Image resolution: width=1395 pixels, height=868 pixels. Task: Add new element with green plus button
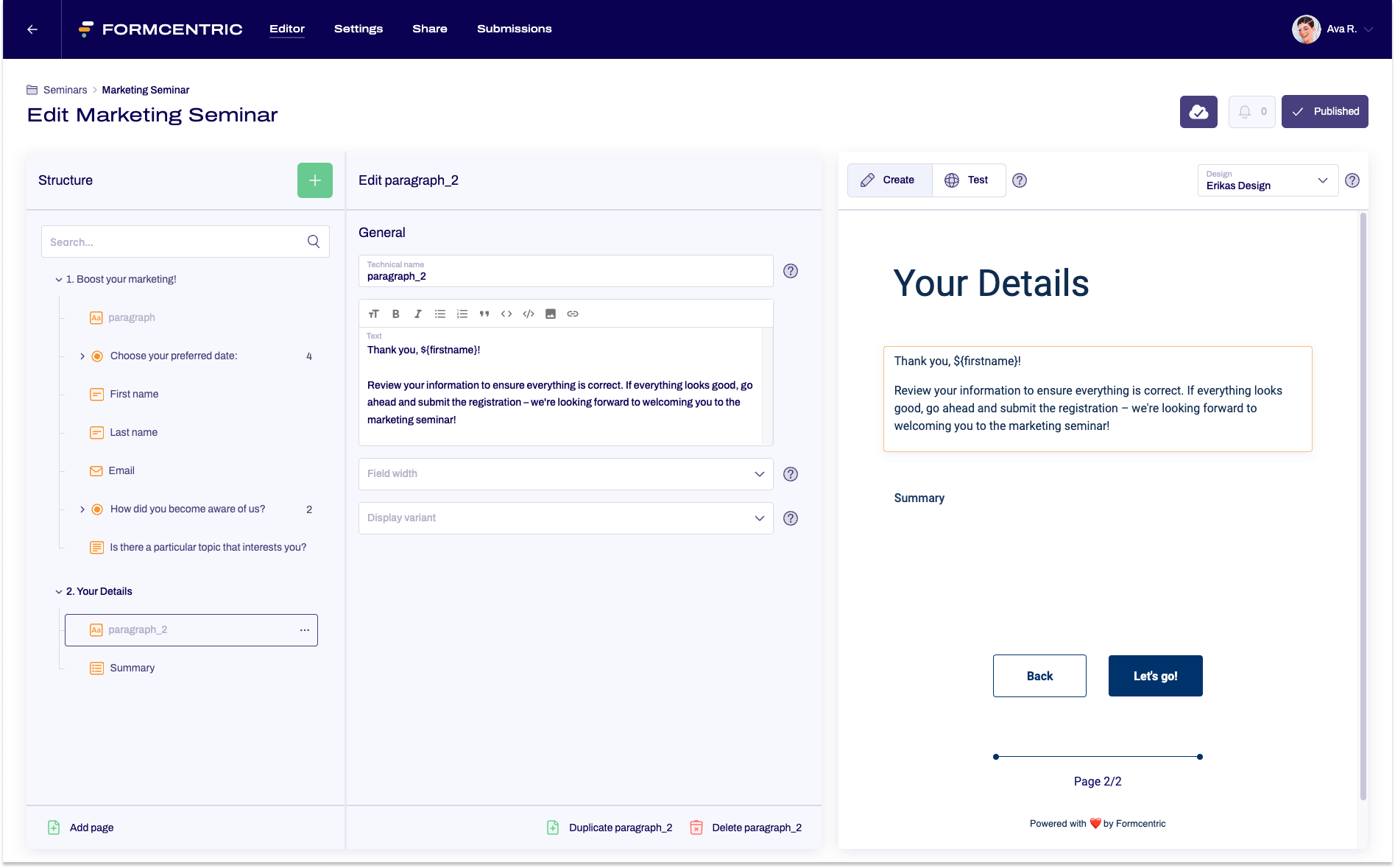[314, 180]
